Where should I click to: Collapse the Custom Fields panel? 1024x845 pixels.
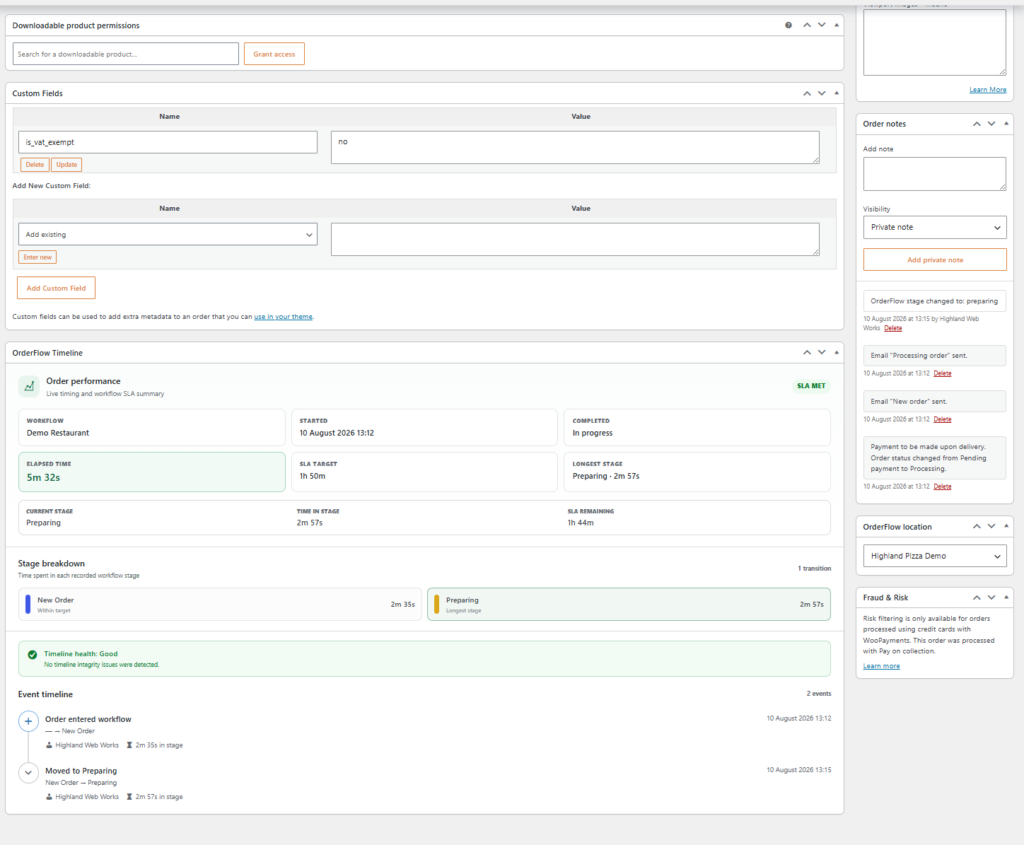tap(837, 93)
